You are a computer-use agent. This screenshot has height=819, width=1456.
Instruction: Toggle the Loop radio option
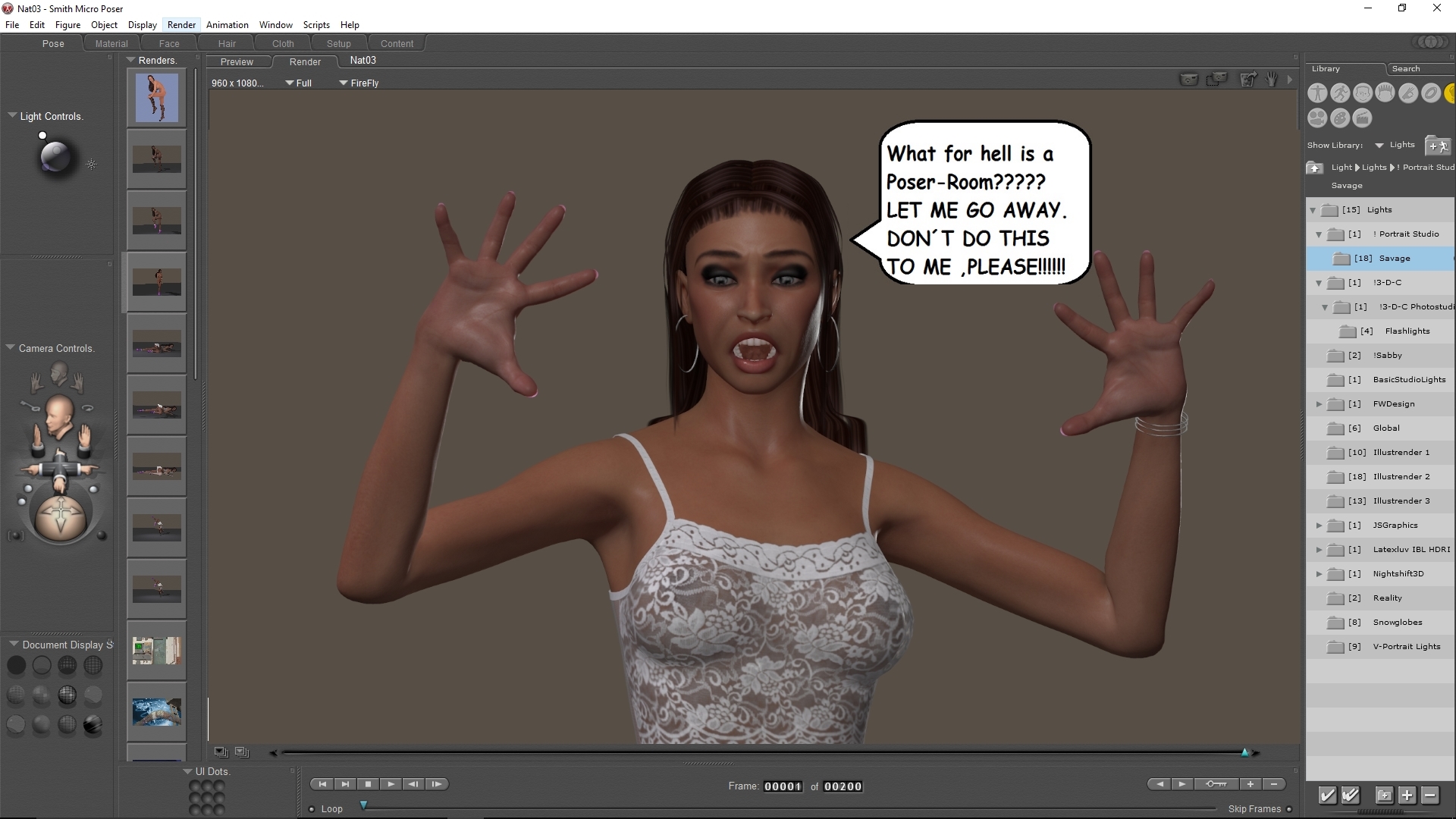(312, 809)
